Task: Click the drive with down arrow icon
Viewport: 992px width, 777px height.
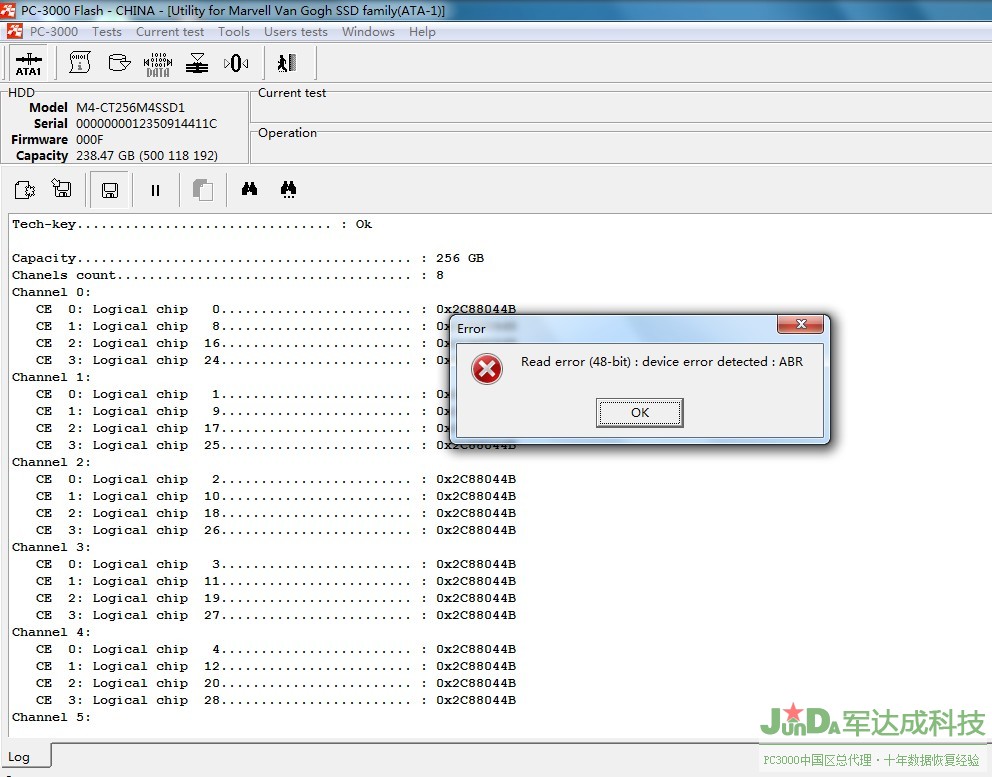Action: 119,63
